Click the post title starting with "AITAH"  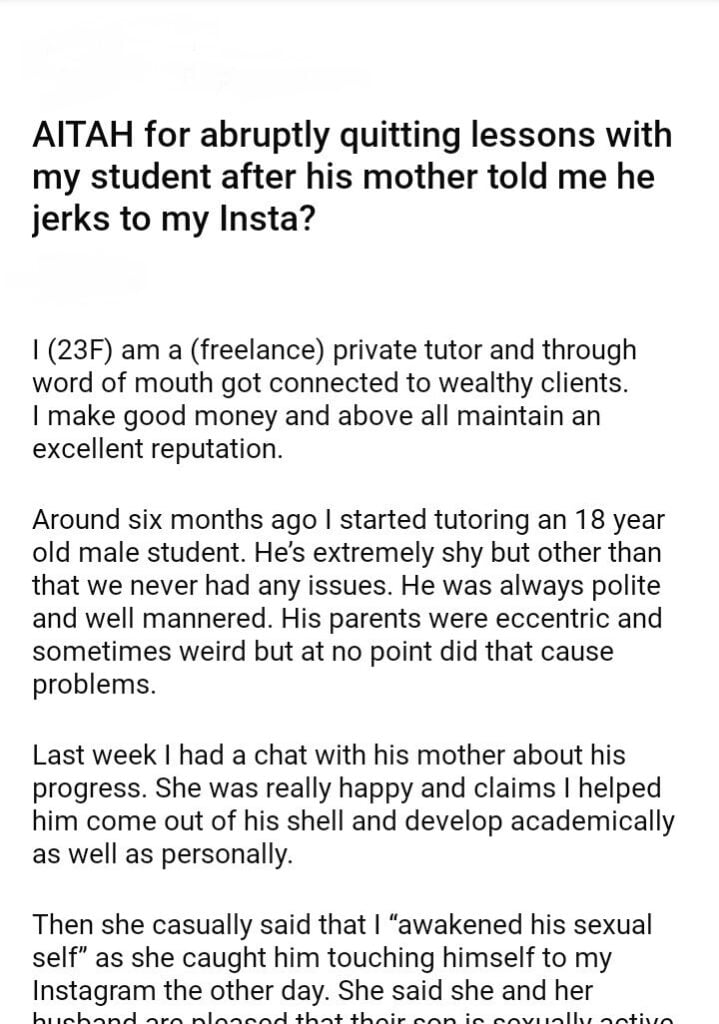click(x=352, y=176)
